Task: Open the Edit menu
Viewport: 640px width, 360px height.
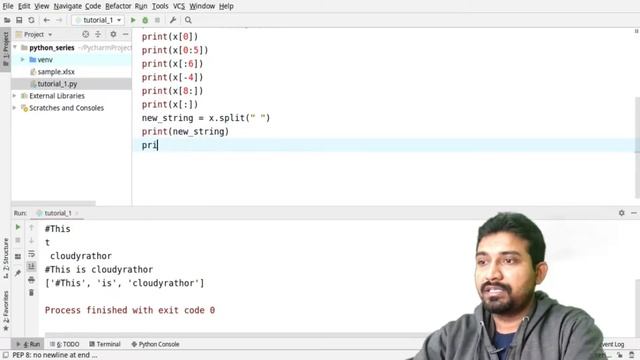Action: [x=24, y=6]
